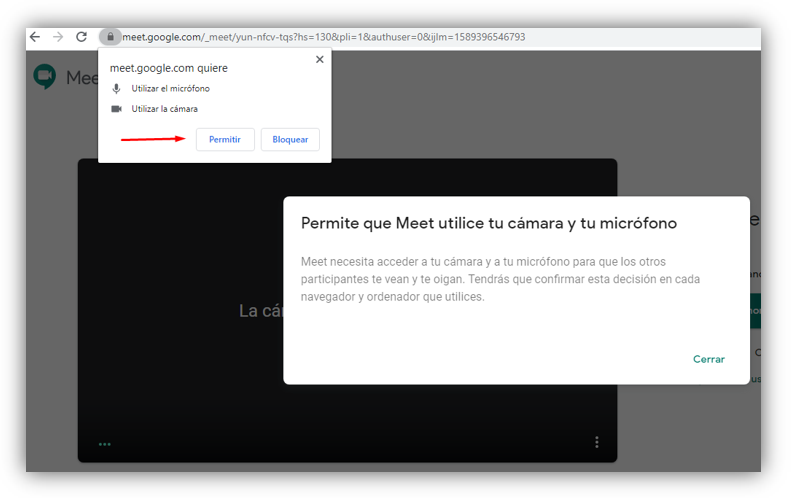Reload the page with the refresh icon
794x498 pixels.
(x=82, y=37)
